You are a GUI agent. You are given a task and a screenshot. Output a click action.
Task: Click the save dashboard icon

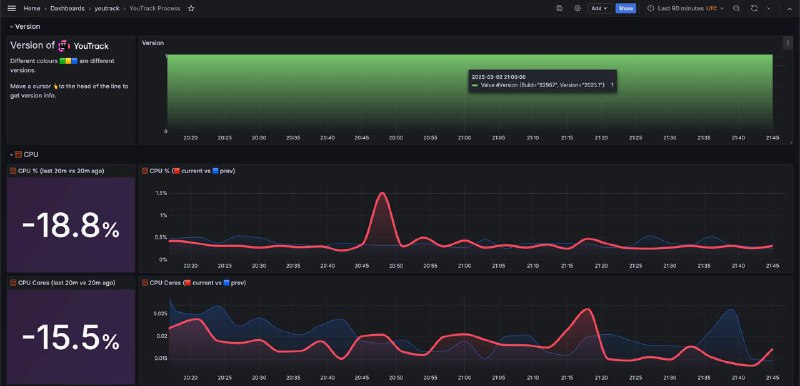coord(560,8)
